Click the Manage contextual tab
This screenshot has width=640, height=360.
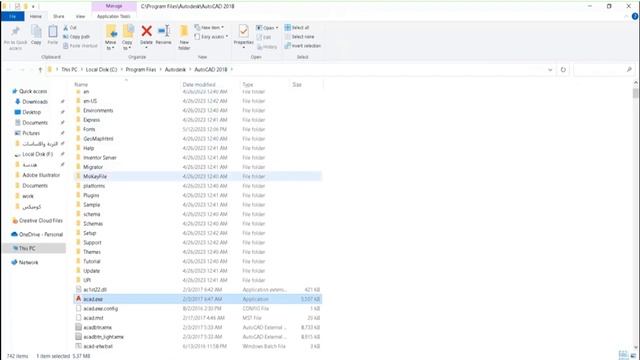tap(114, 6)
